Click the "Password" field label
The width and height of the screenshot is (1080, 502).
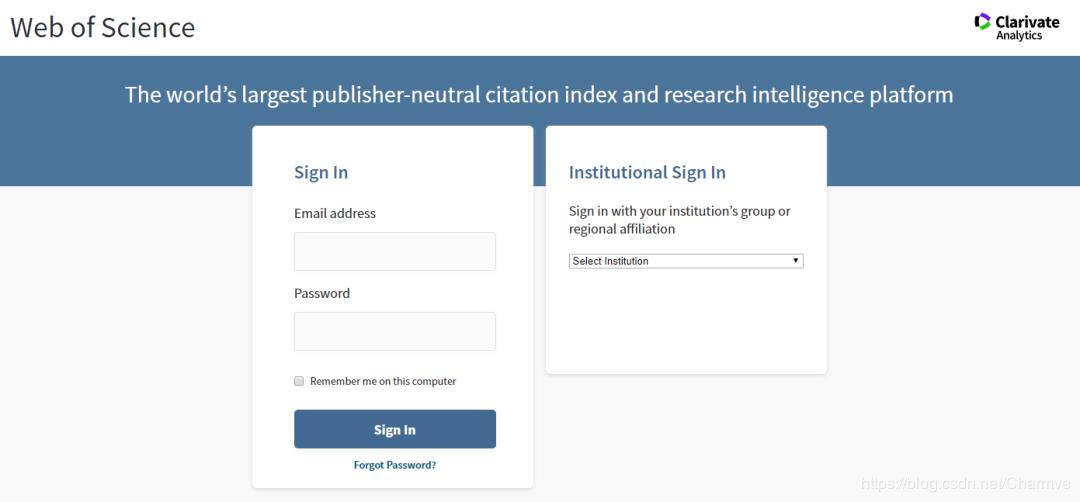pos(322,293)
